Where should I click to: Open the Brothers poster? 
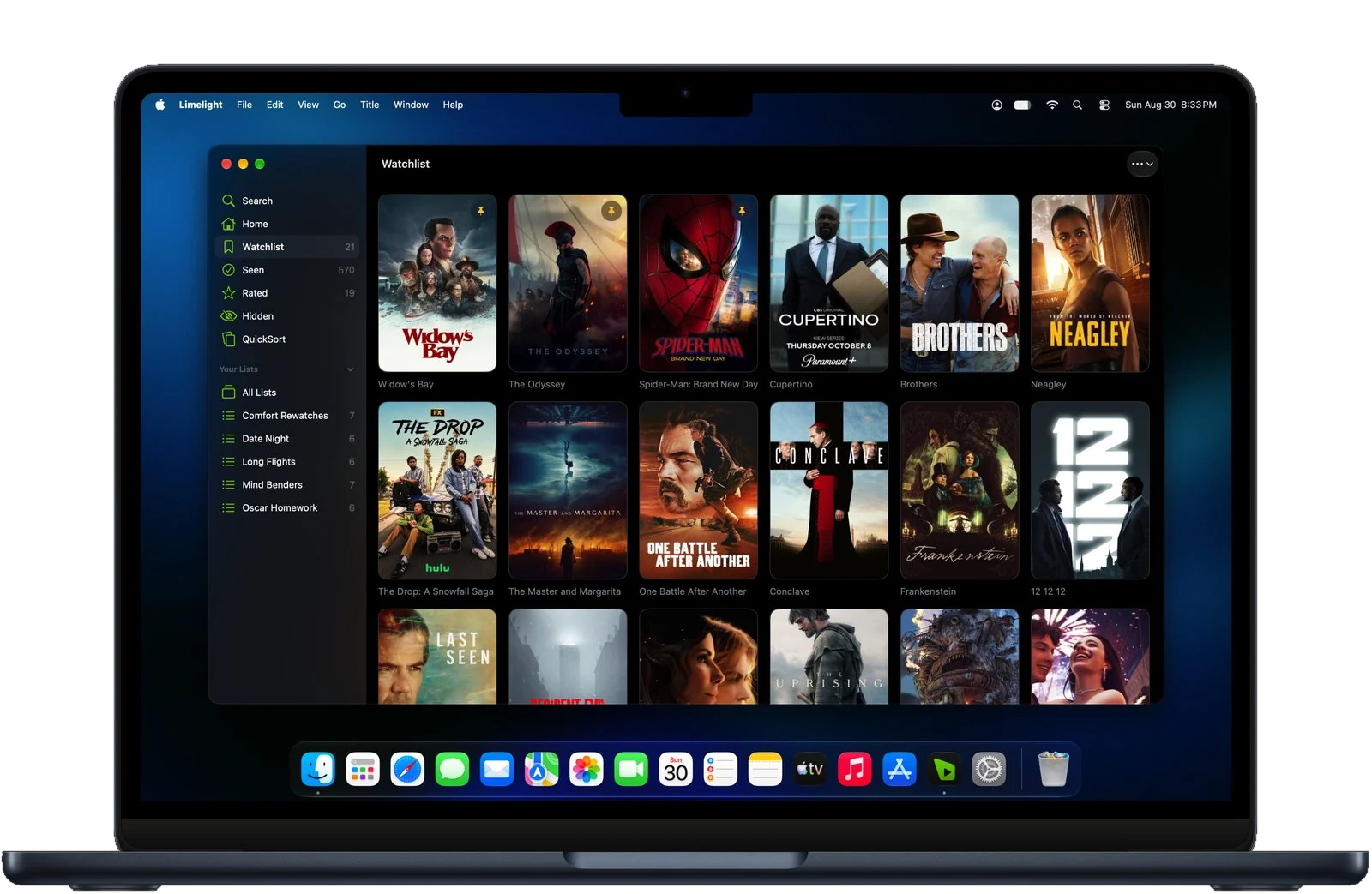(x=960, y=283)
